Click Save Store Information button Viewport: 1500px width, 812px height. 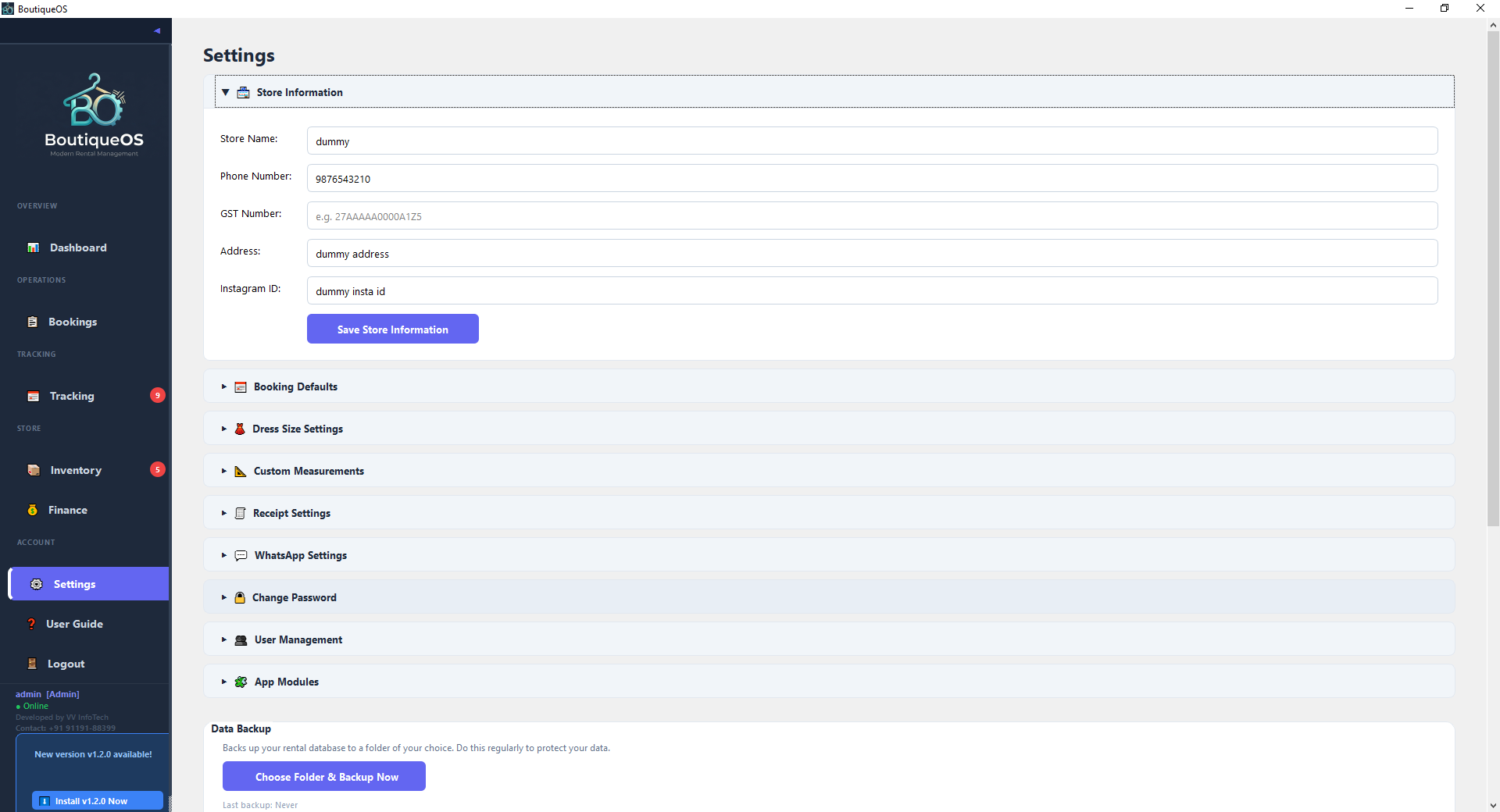[393, 329]
